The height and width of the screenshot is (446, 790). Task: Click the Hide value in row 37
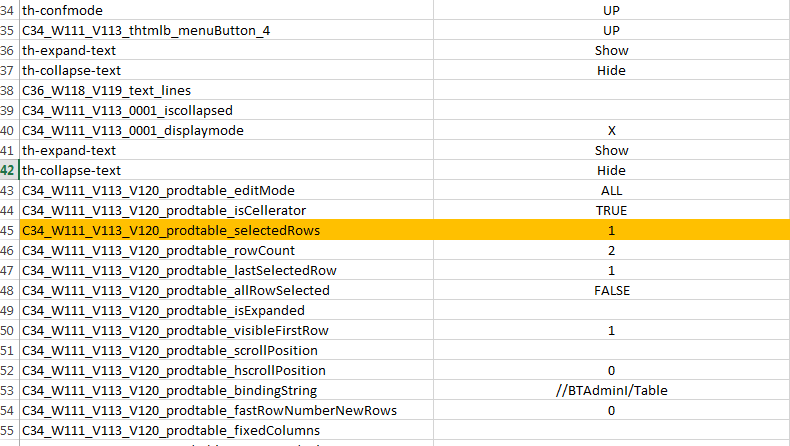point(612,70)
